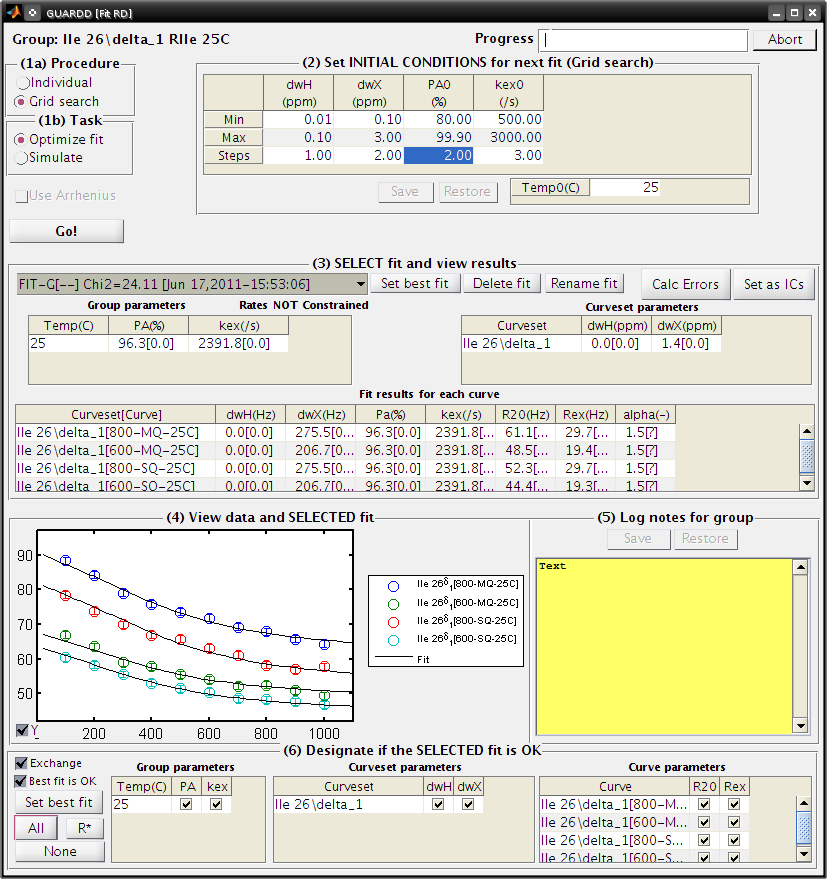827x879 pixels.
Task: Select the 800-SQ-25C fit results row
Action: [x=345, y=468]
